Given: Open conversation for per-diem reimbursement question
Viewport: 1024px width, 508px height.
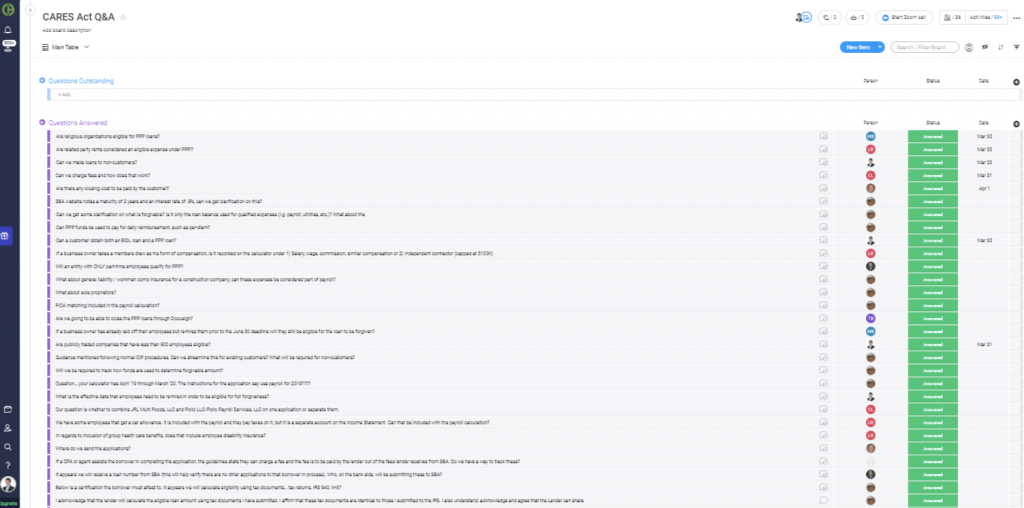Looking at the screenshot, I should (824, 227).
